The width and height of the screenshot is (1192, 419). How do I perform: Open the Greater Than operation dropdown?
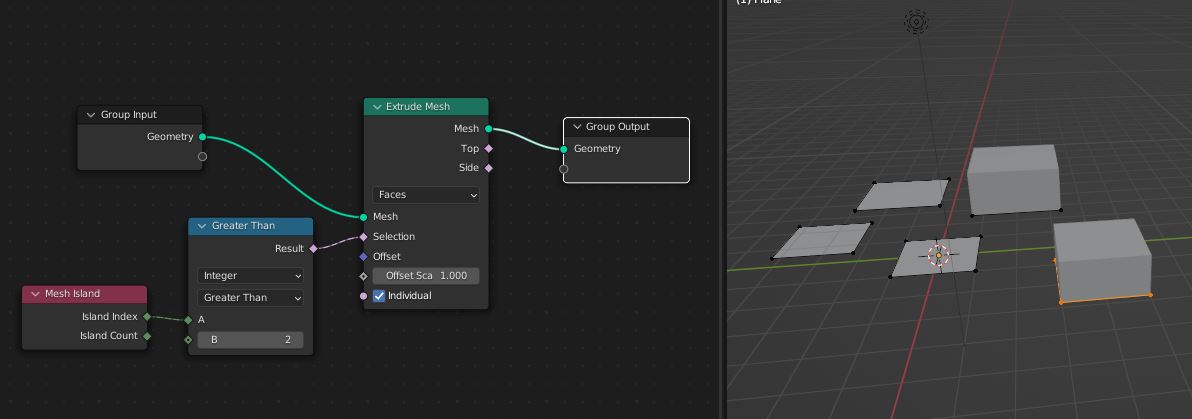pyautogui.click(x=251, y=297)
